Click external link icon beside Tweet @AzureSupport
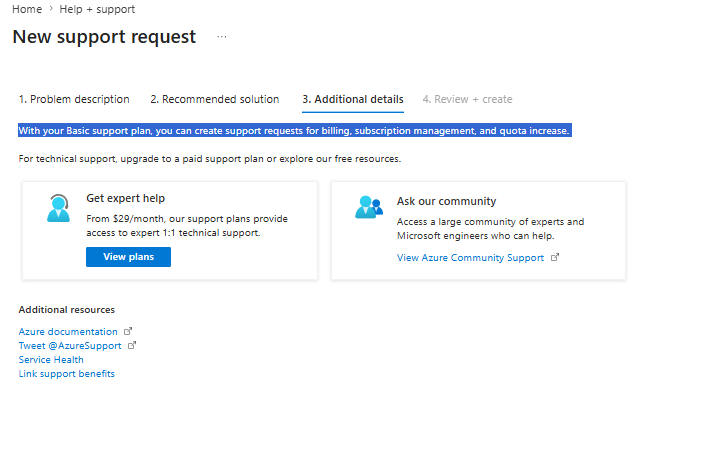Image resolution: width=706 pixels, height=473 pixels. pyautogui.click(x=132, y=345)
